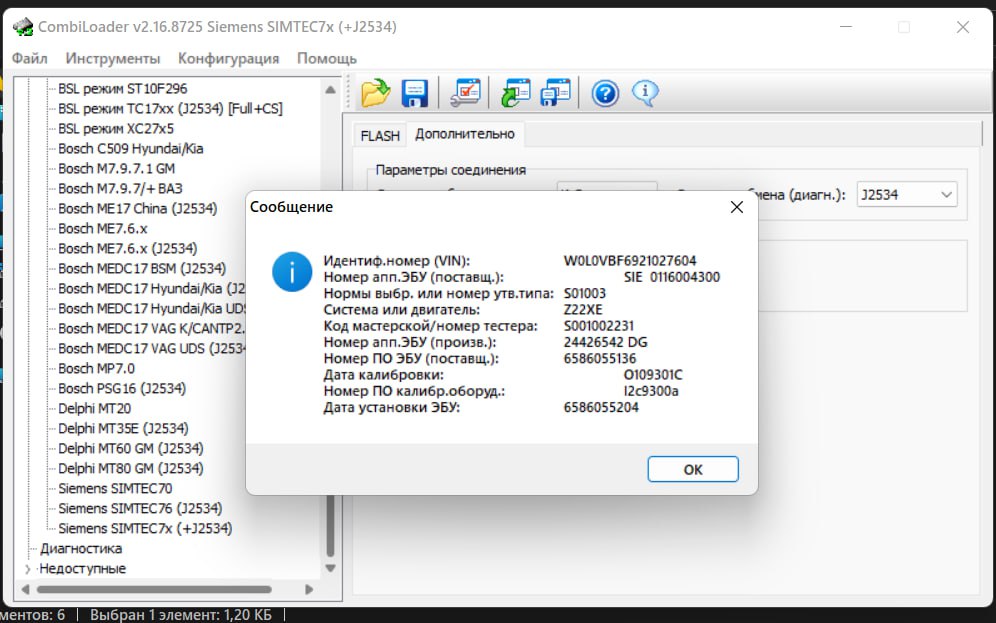The height and width of the screenshot is (623, 996).
Task: Open the Файл menu
Action: click(29, 58)
